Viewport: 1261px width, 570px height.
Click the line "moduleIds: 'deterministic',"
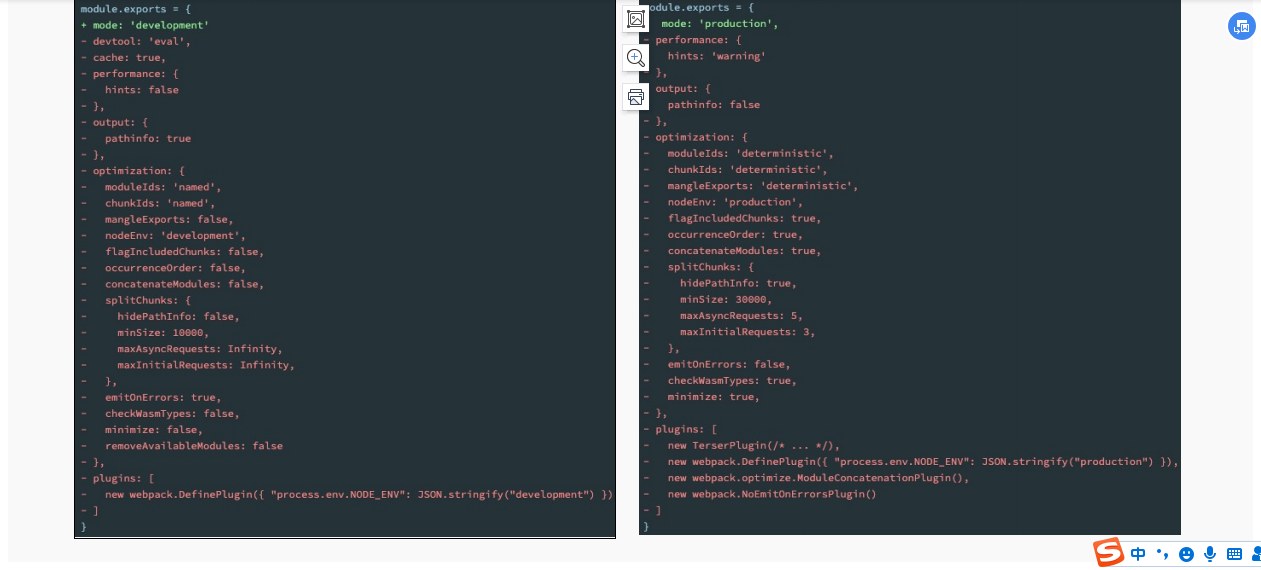tap(750, 153)
